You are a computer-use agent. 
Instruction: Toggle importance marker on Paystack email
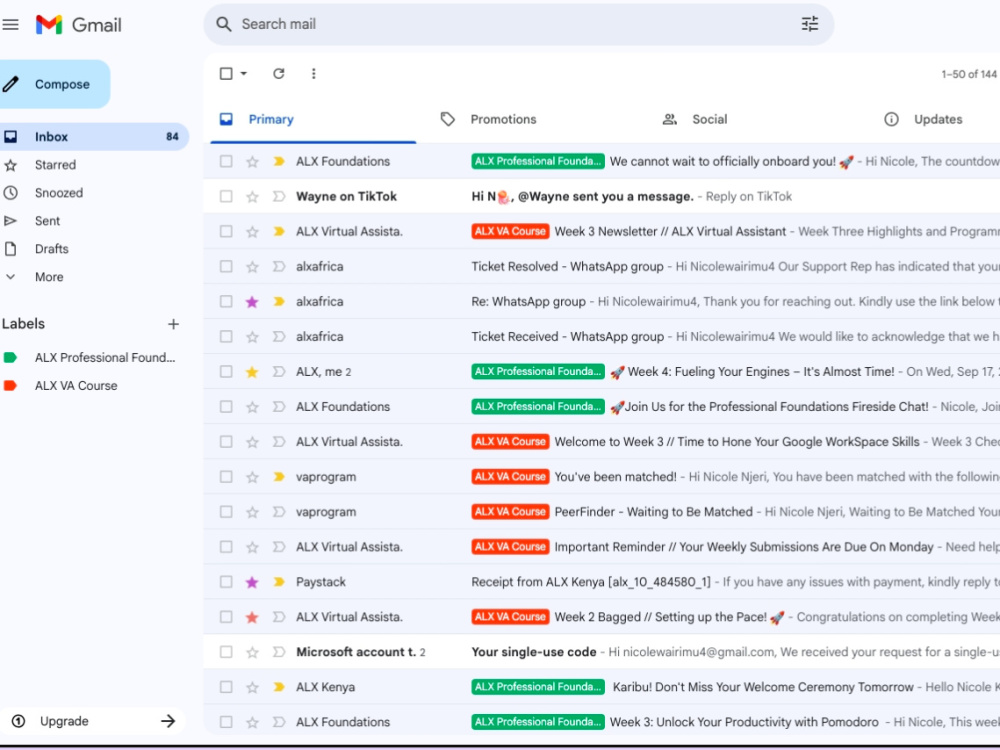pyautogui.click(x=279, y=582)
